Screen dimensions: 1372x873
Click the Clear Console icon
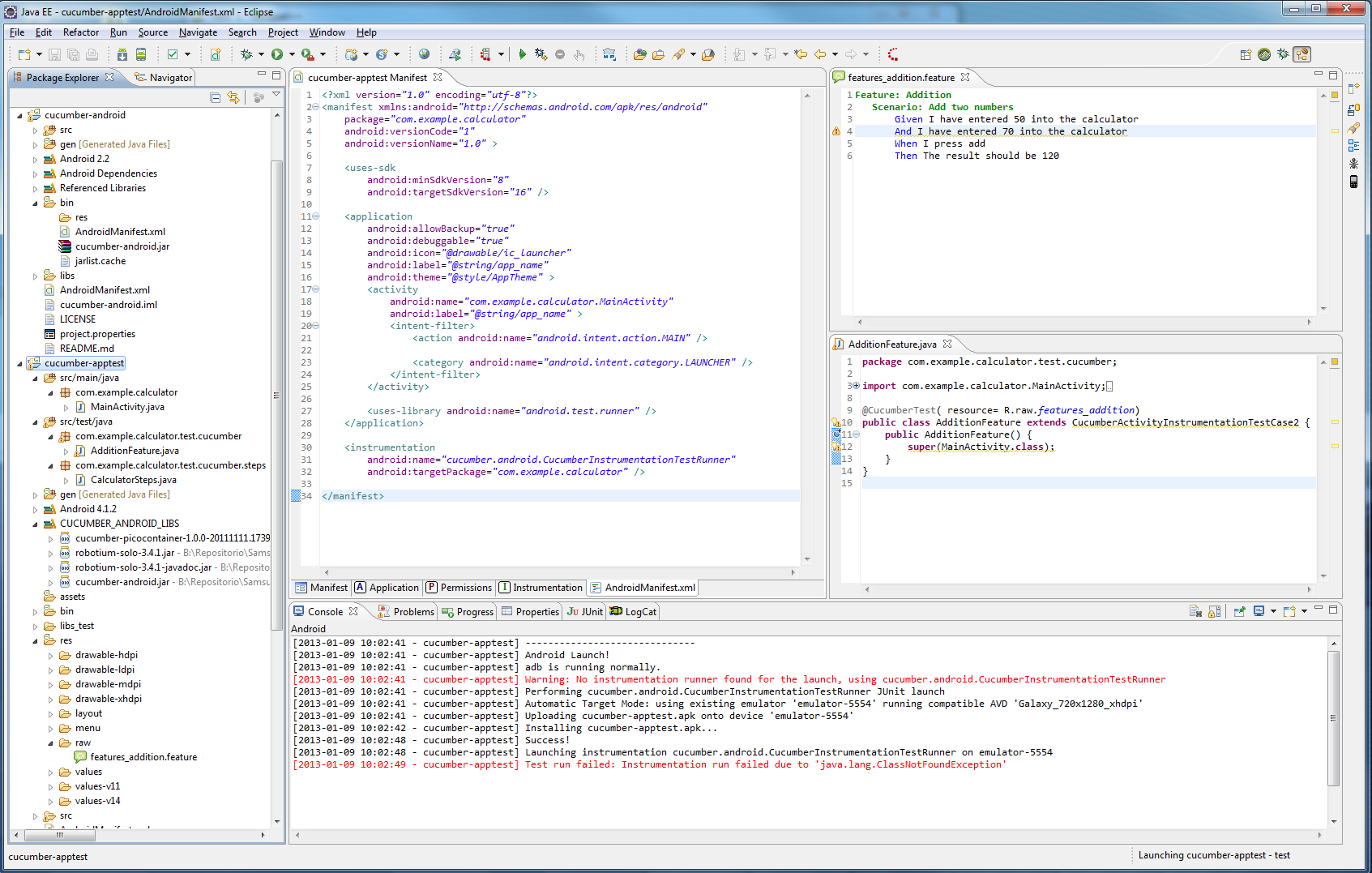(1195, 611)
